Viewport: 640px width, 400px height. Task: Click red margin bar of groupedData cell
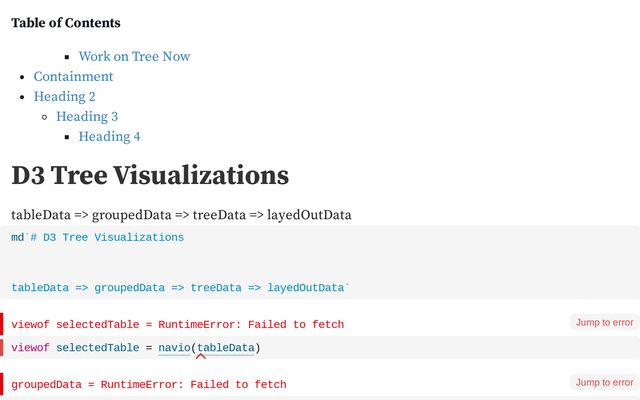click(2, 384)
